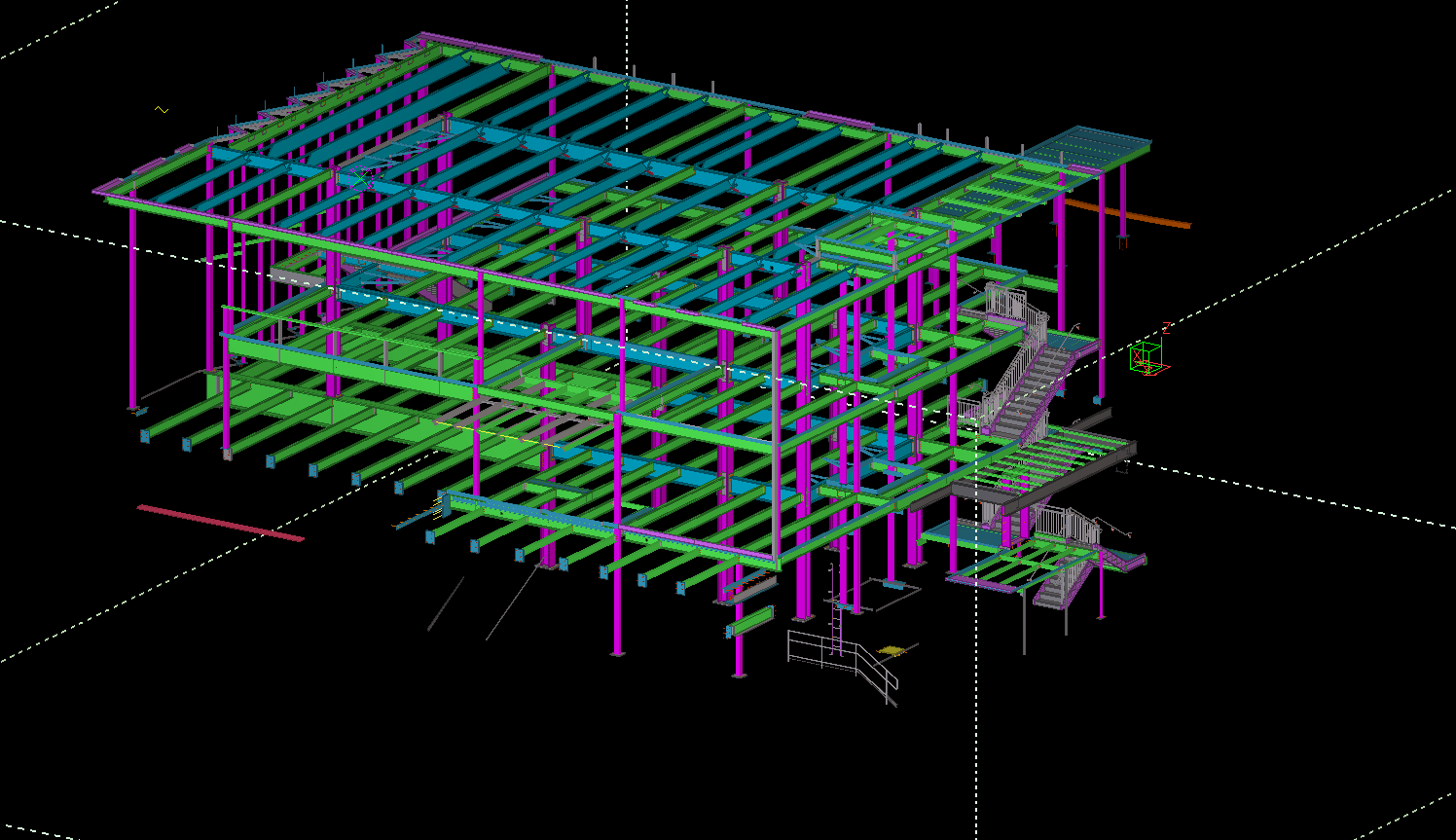Viewport: 1456px width, 840px height.
Task: Select the orange beam at upper right
Action: [1127, 213]
